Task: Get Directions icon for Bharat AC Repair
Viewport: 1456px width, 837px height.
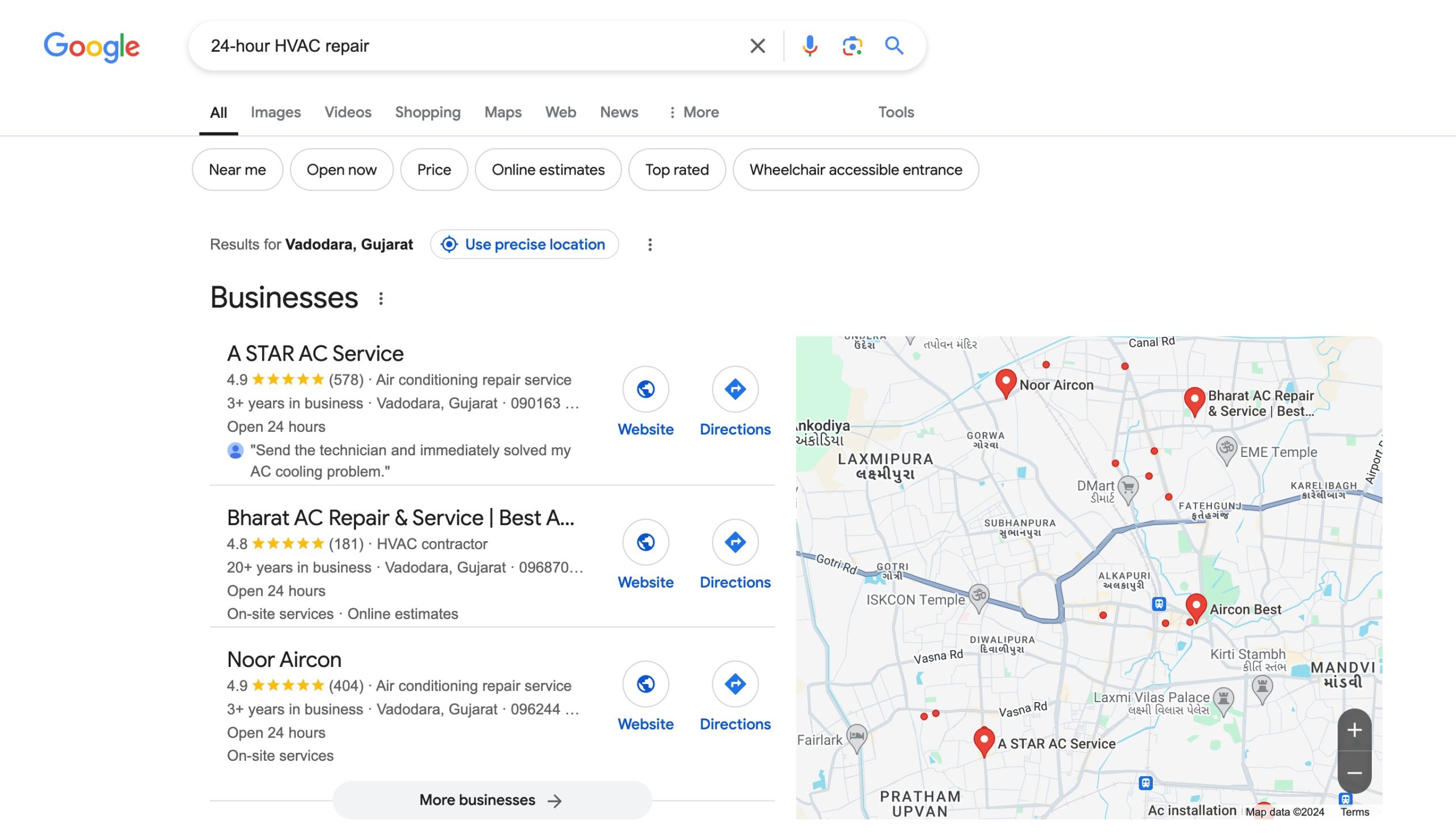Action: 735,542
